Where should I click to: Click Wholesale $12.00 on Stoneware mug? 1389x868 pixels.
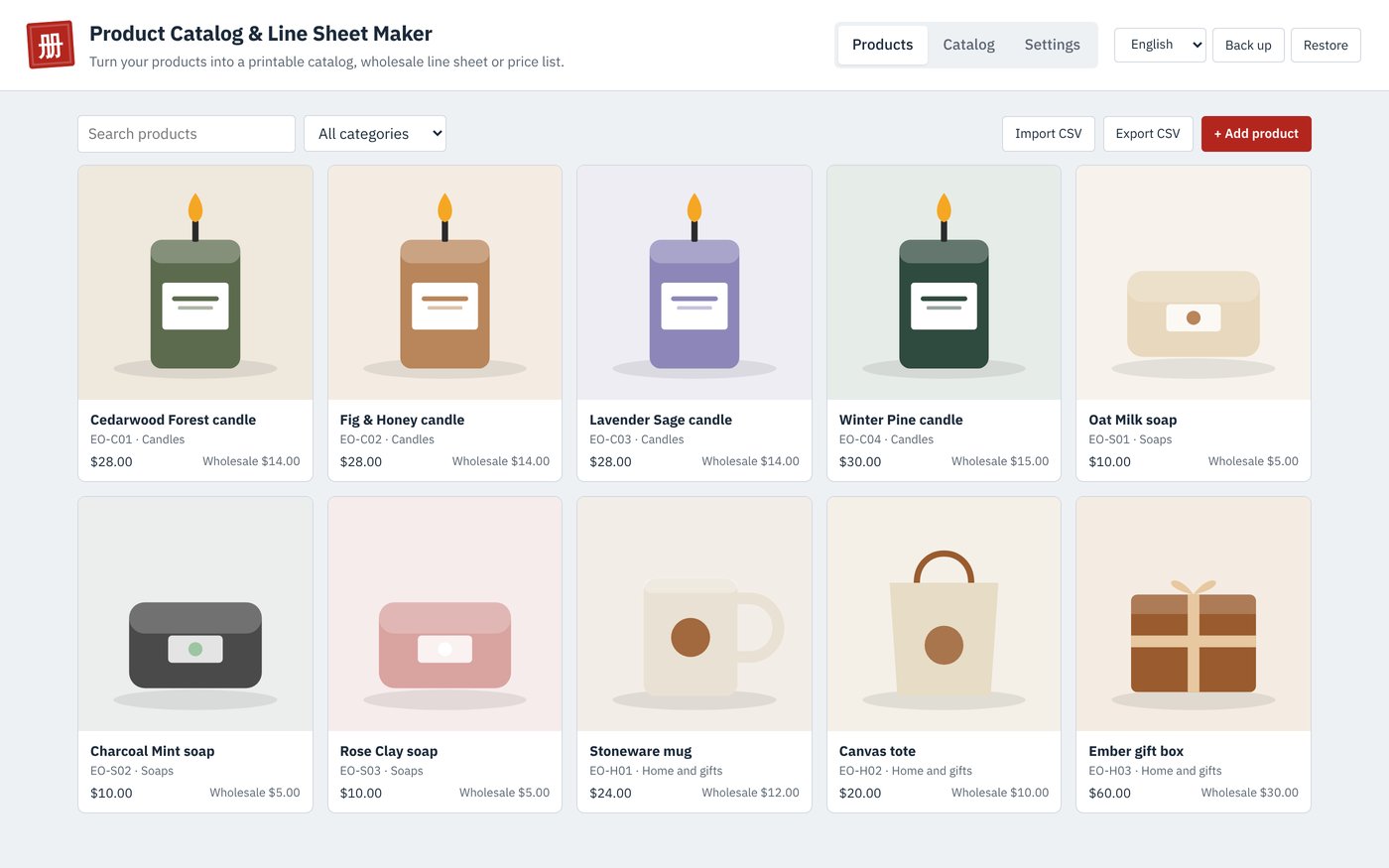(x=750, y=793)
